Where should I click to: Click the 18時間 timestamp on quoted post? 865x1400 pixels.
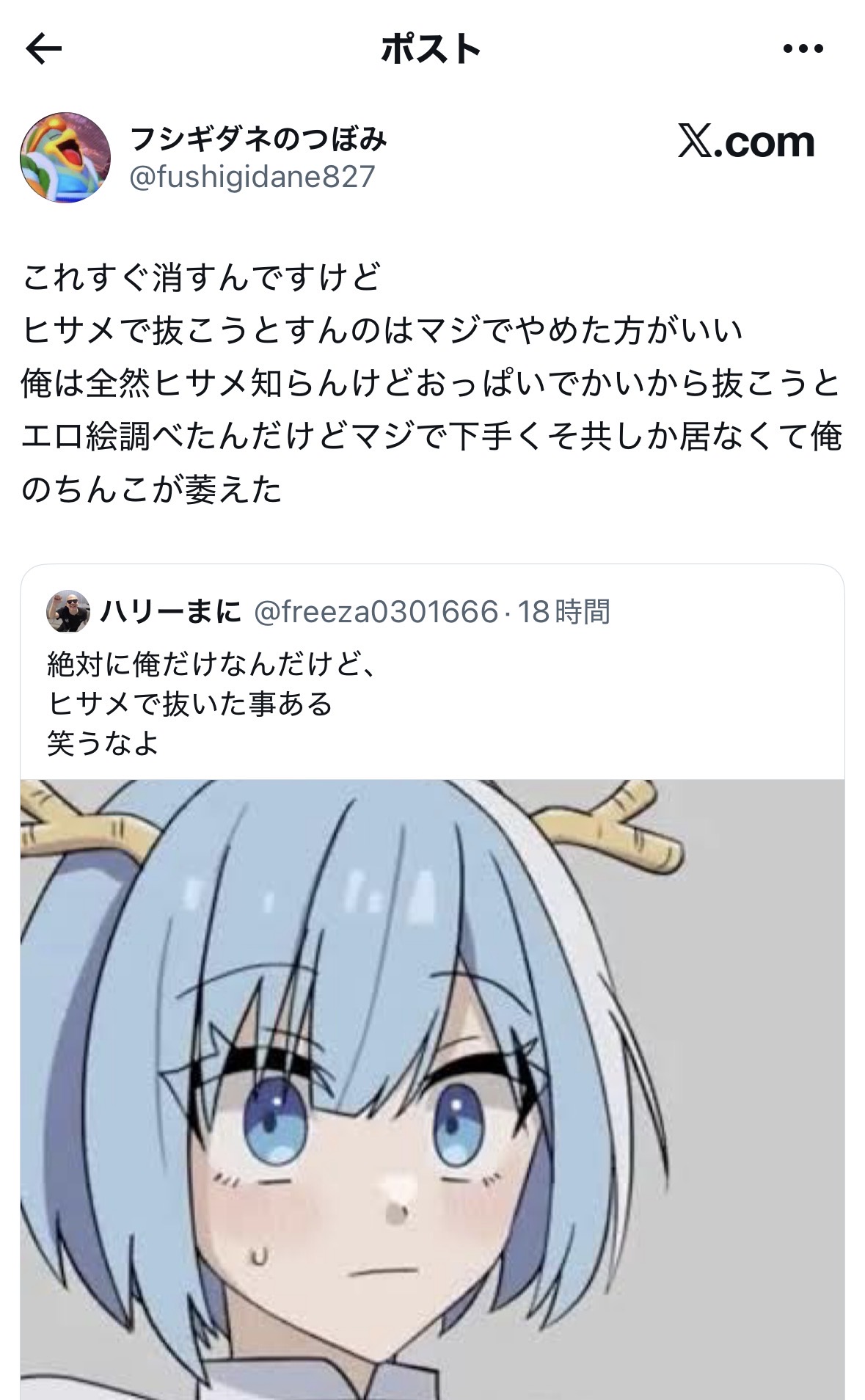point(564,611)
